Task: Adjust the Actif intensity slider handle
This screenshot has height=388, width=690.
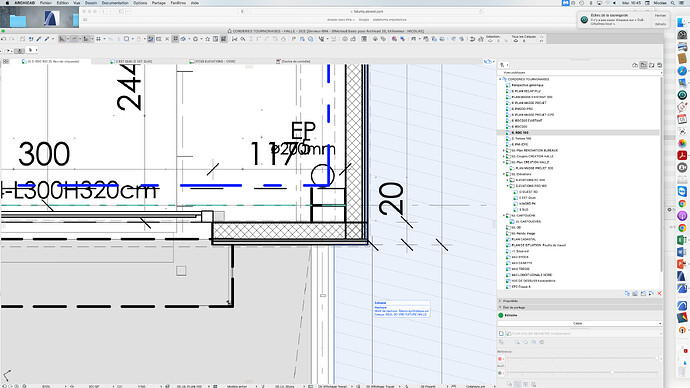Action: click(612, 373)
